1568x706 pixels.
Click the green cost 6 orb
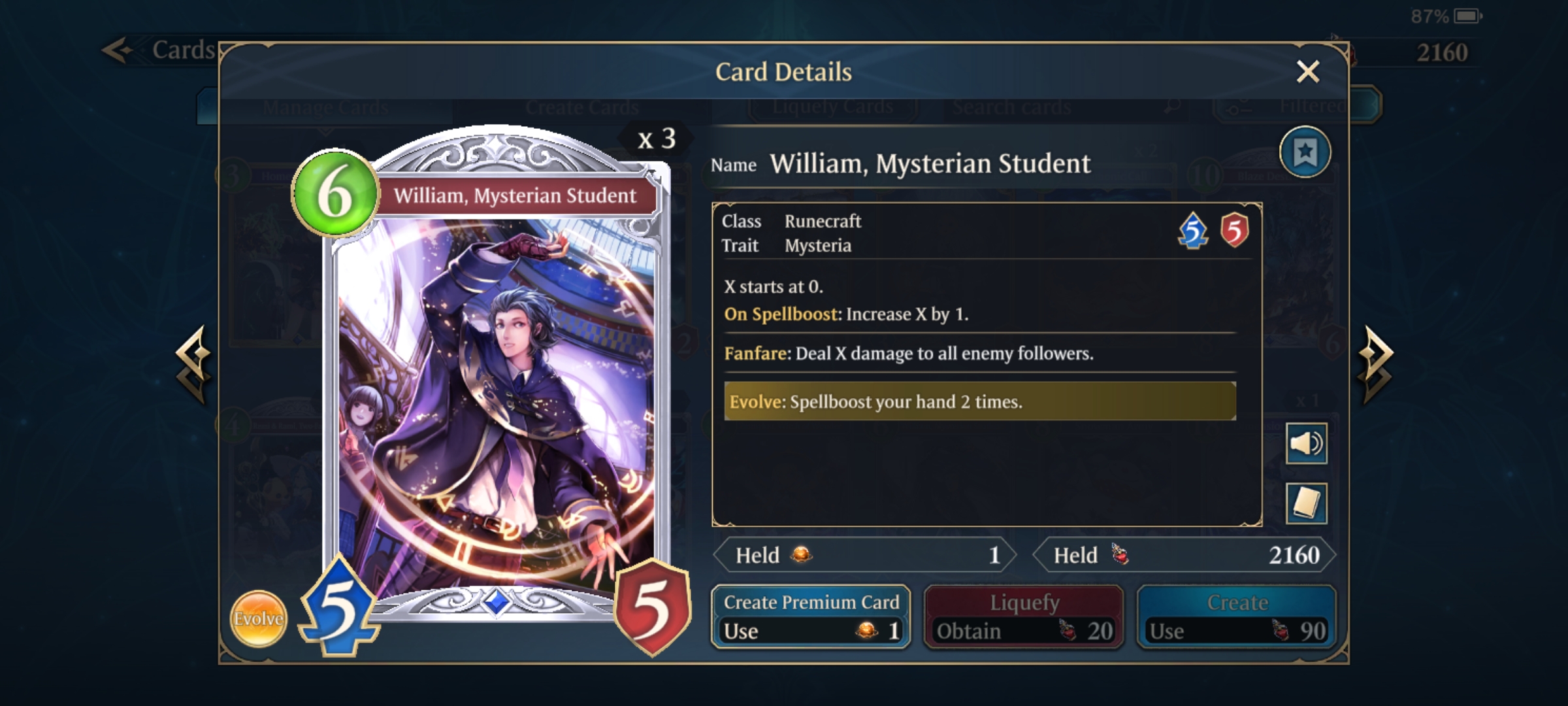point(335,193)
